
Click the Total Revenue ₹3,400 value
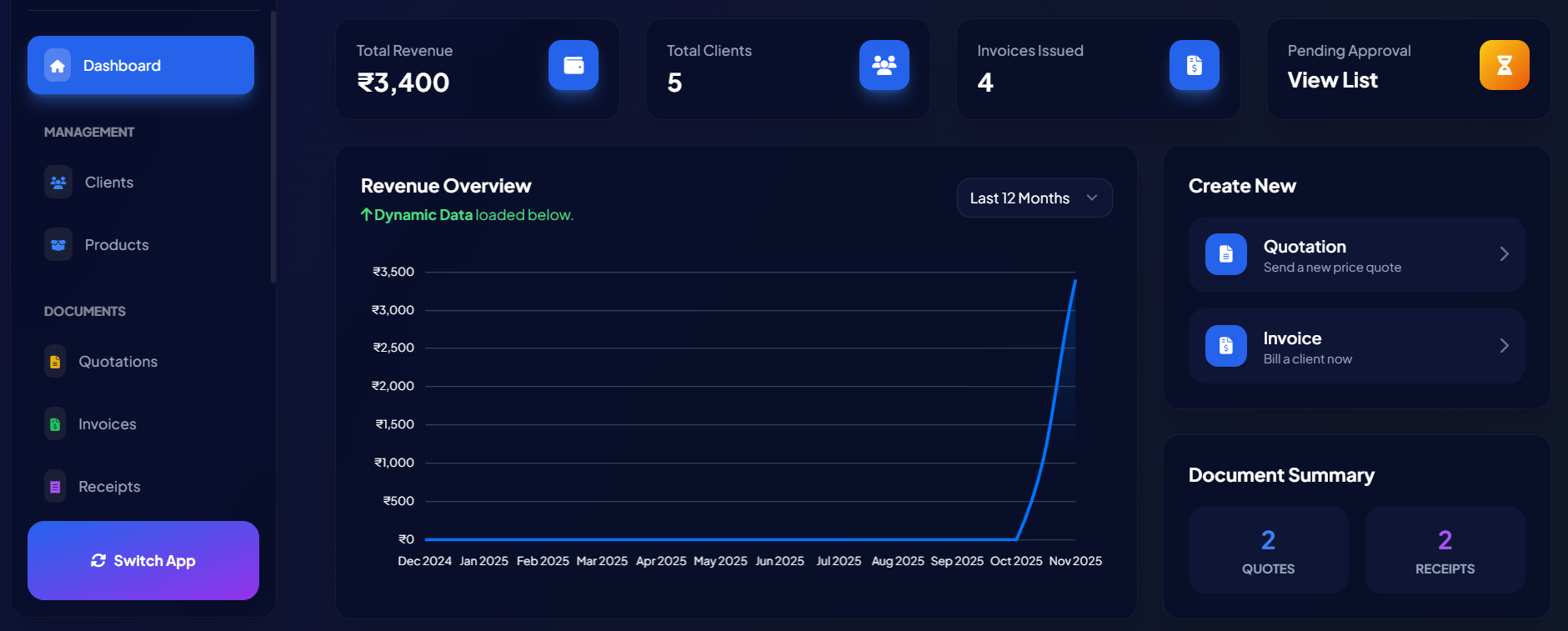(x=403, y=83)
